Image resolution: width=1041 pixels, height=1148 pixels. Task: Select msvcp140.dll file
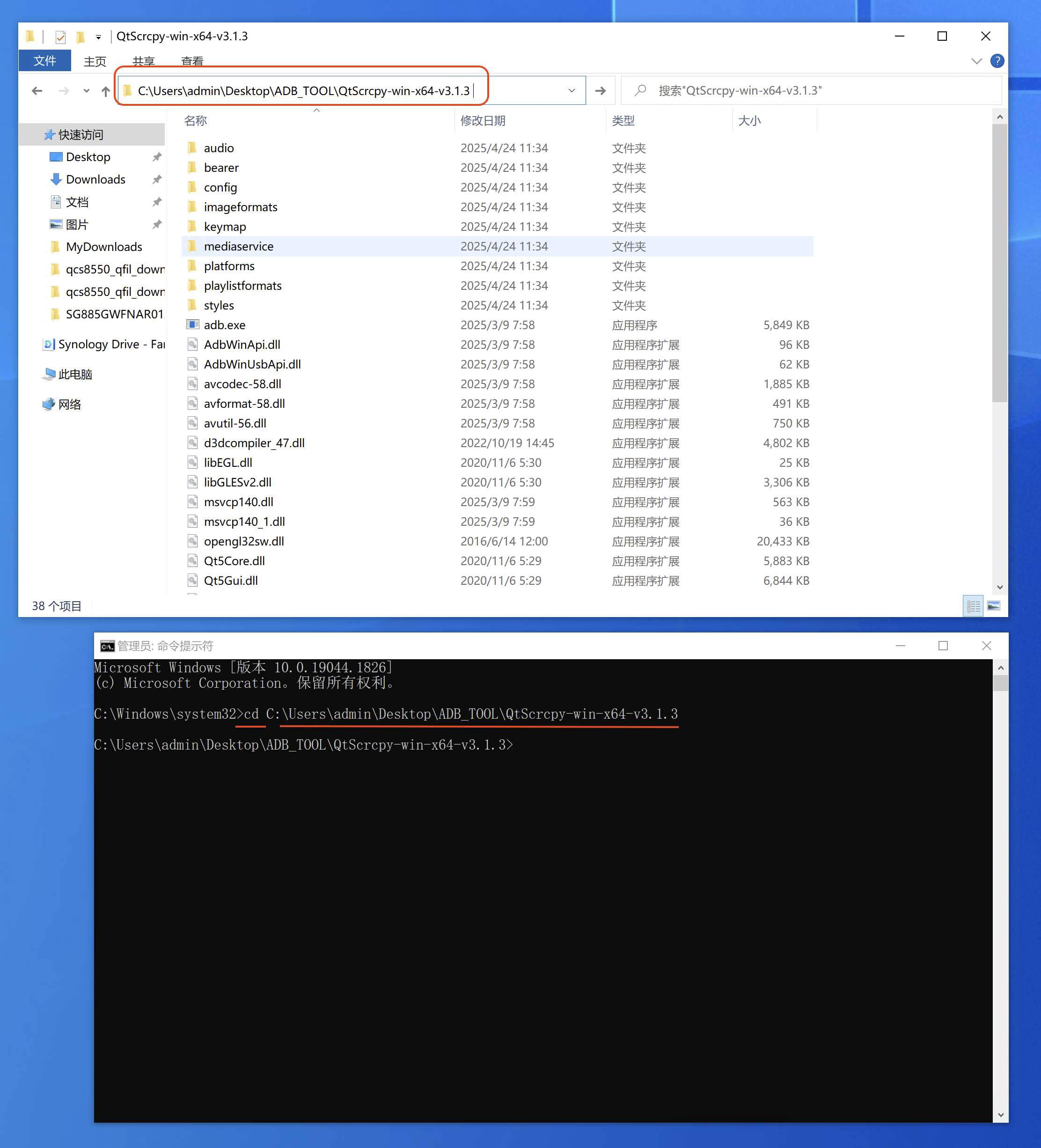click(238, 502)
